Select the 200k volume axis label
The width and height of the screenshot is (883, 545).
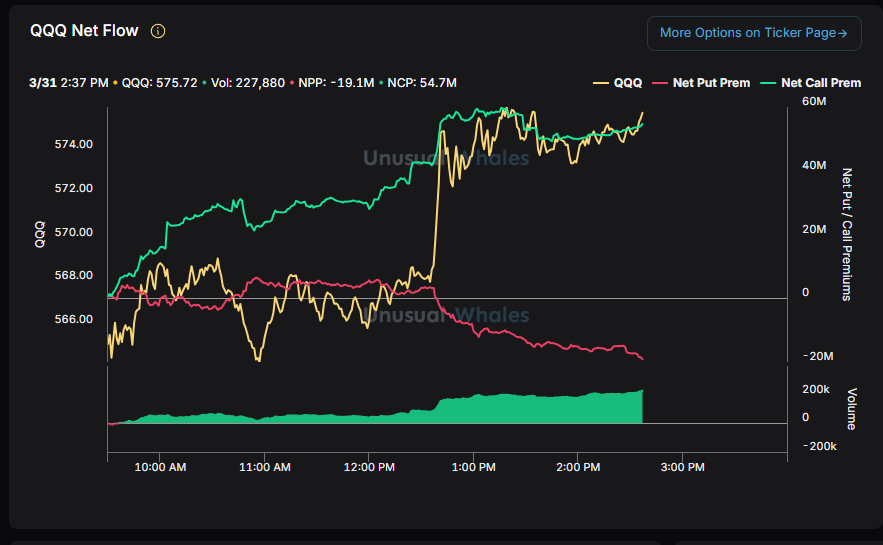pyautogui.click(x=816, y=390)
